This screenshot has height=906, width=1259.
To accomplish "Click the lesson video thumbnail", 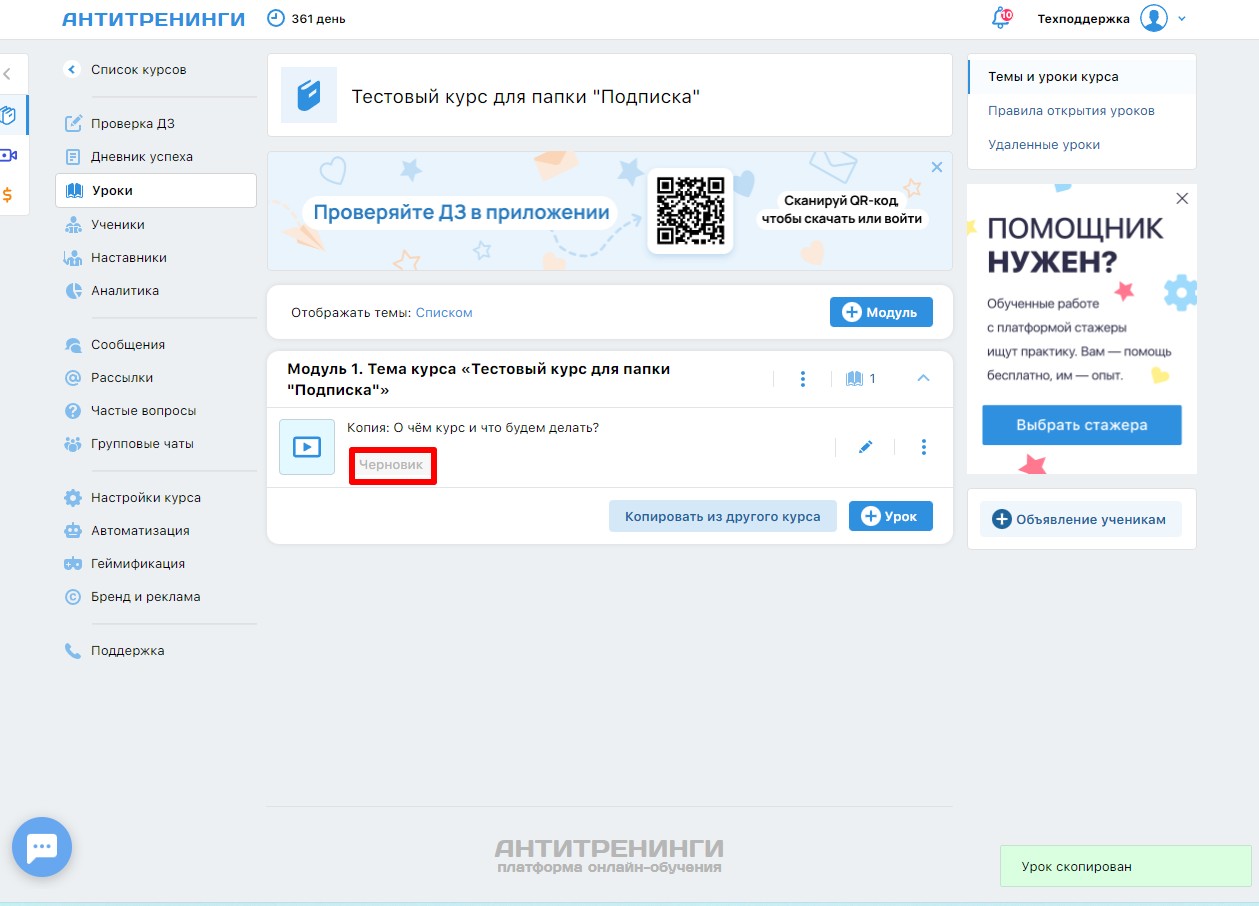I will (307, 447).
